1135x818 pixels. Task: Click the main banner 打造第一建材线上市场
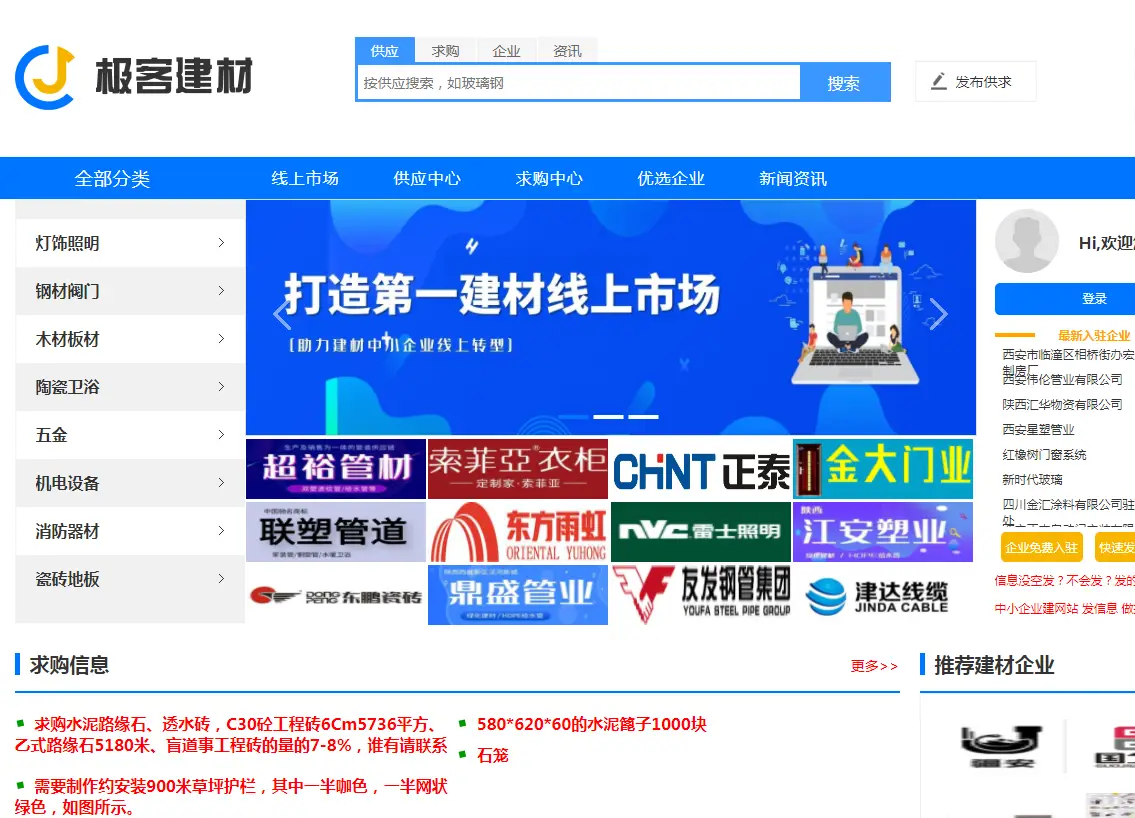[x=610, y=317]
